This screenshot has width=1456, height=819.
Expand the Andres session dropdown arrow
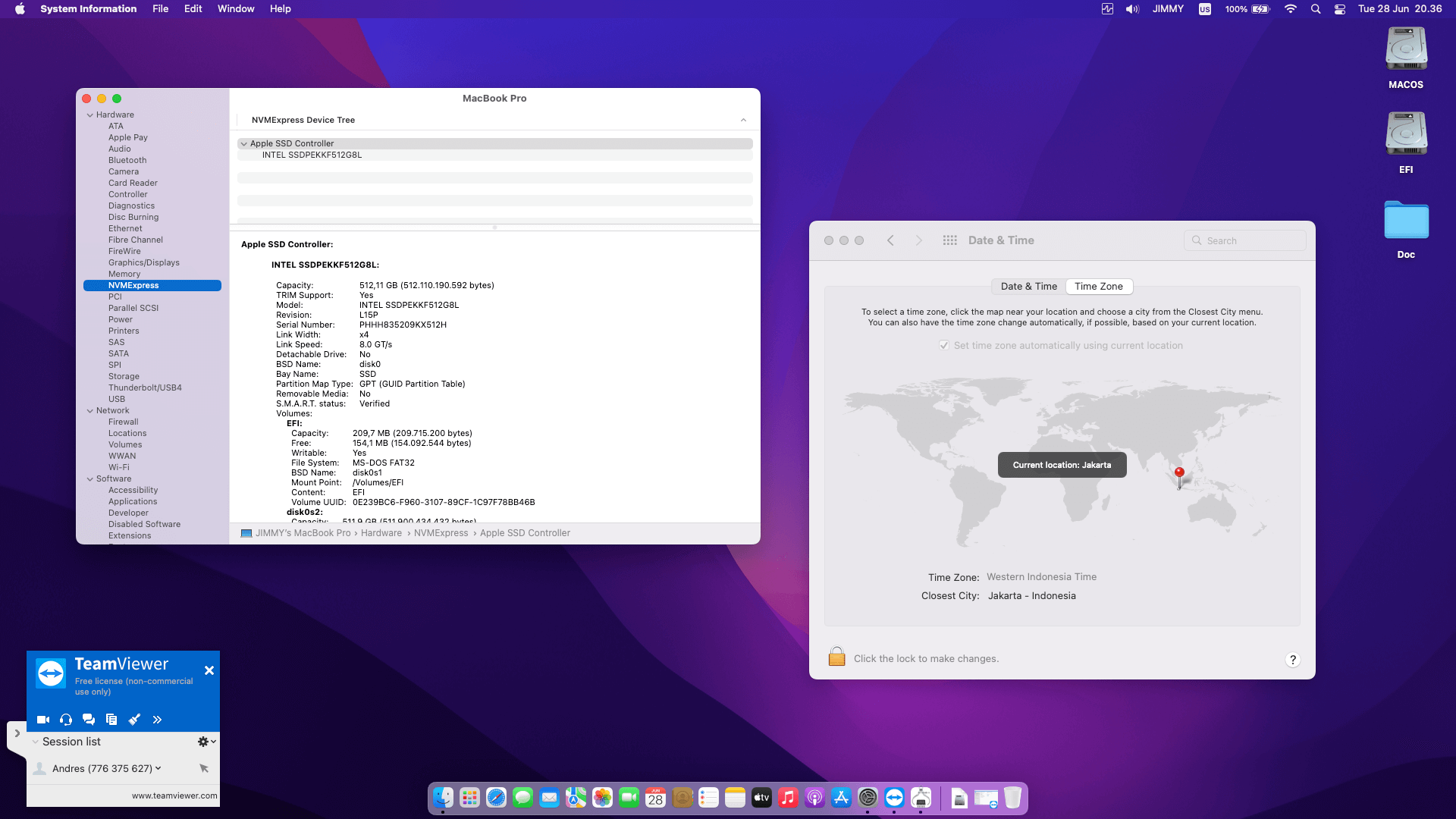158,768
